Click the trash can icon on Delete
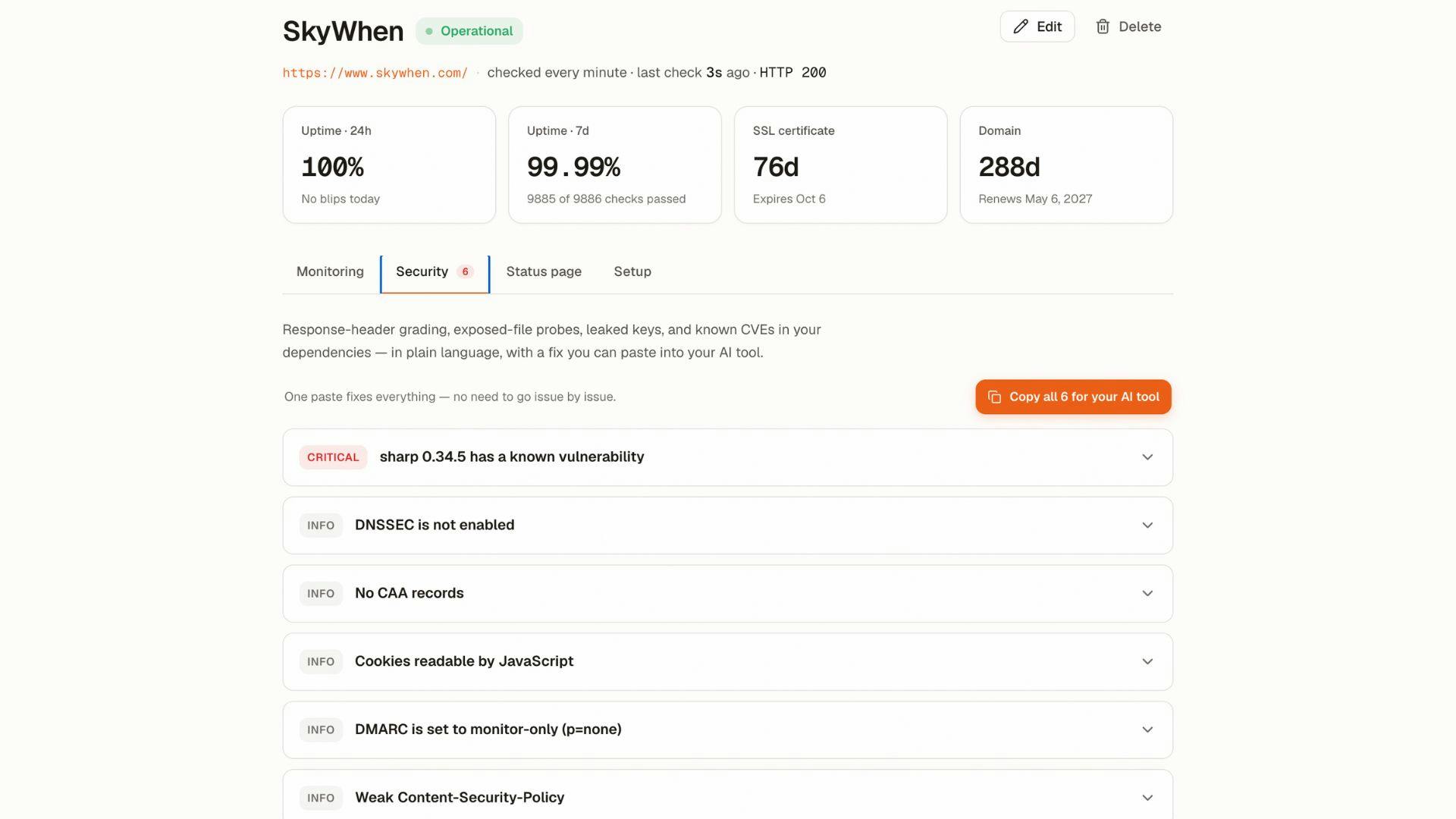Screen dimensions: 1456x819 coord(1103,27)
